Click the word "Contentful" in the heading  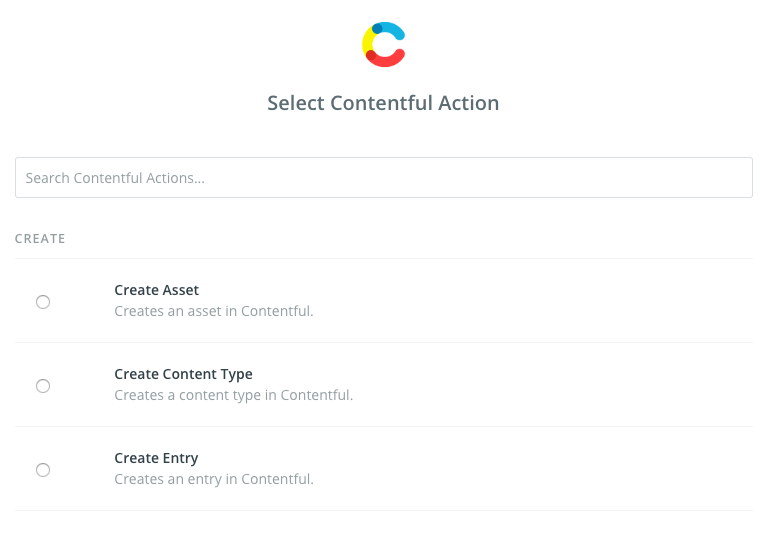(x=382, y=103)
